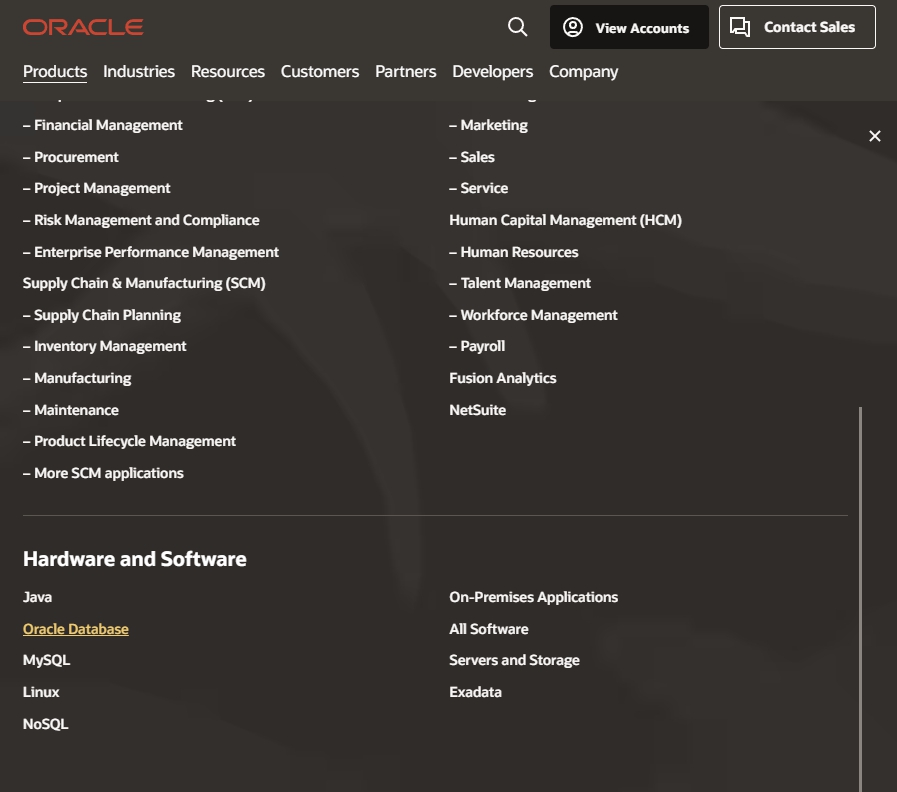Go to Human Resources
Image resolution: width=897 pixels, height=792 pixels.
[x=514, y=252]
